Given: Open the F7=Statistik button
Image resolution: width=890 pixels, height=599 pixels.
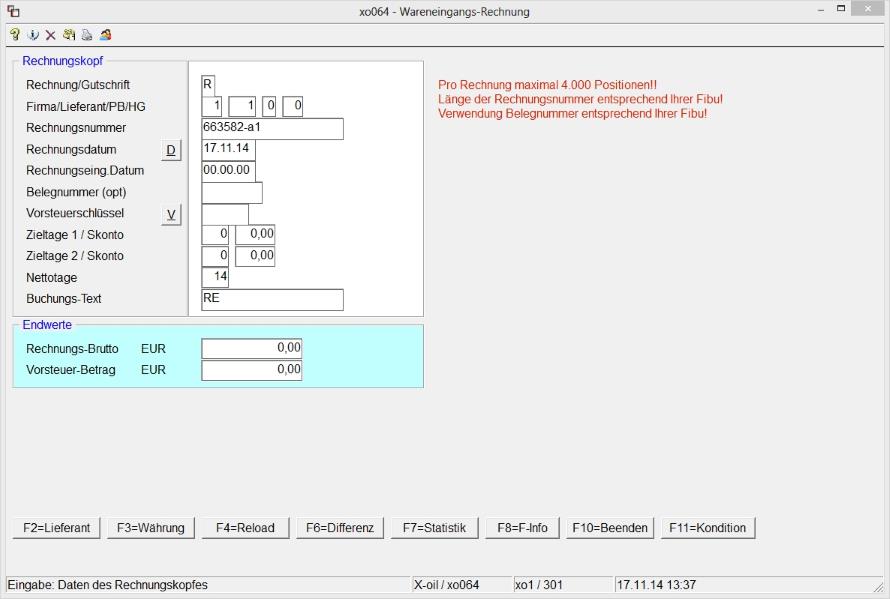Looking at the screenshot, I should (434, 528).
